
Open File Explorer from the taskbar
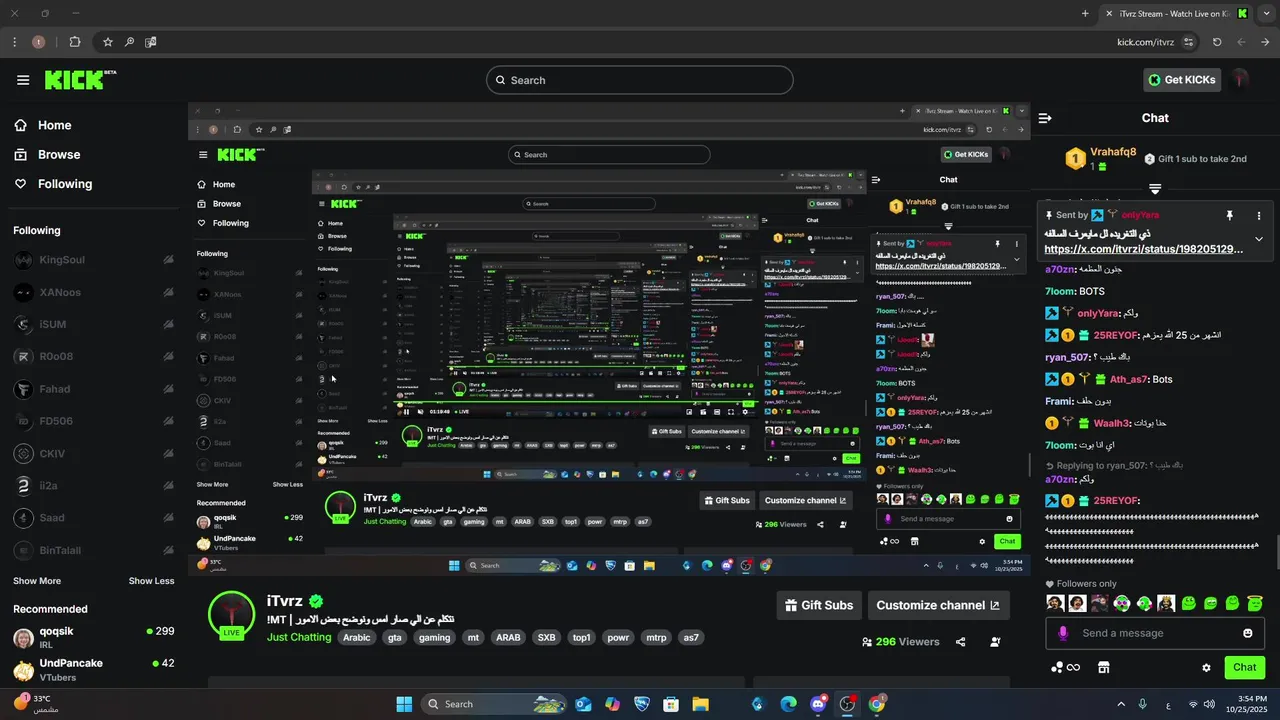pos(700,704)
